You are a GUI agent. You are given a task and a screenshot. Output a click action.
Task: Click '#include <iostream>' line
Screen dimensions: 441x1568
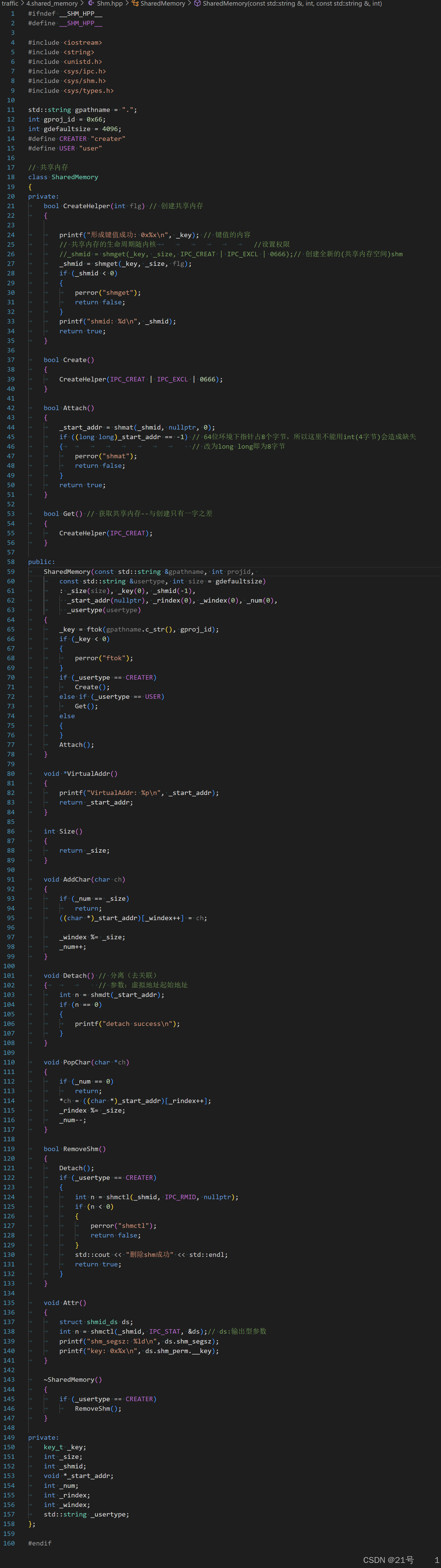pos(65,42)
